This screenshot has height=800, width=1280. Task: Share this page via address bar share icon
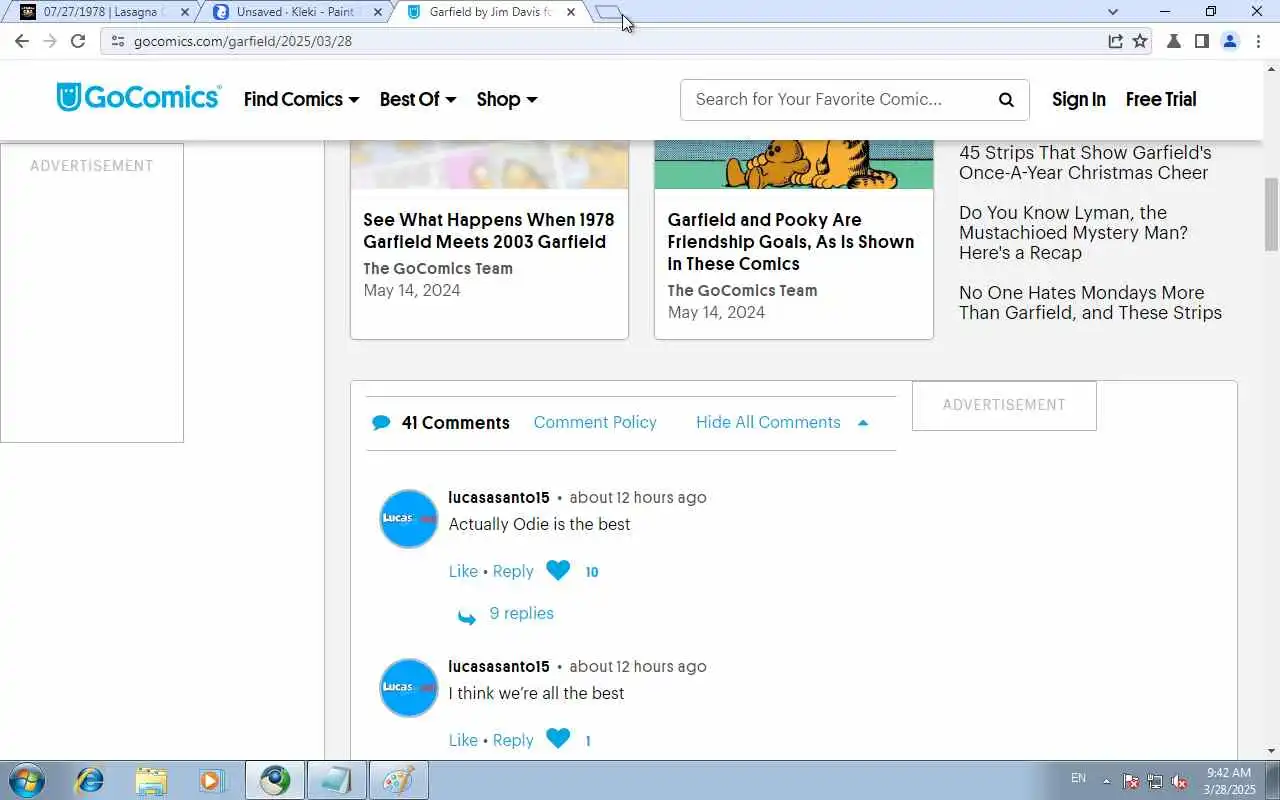click(x=1115, y=41)
